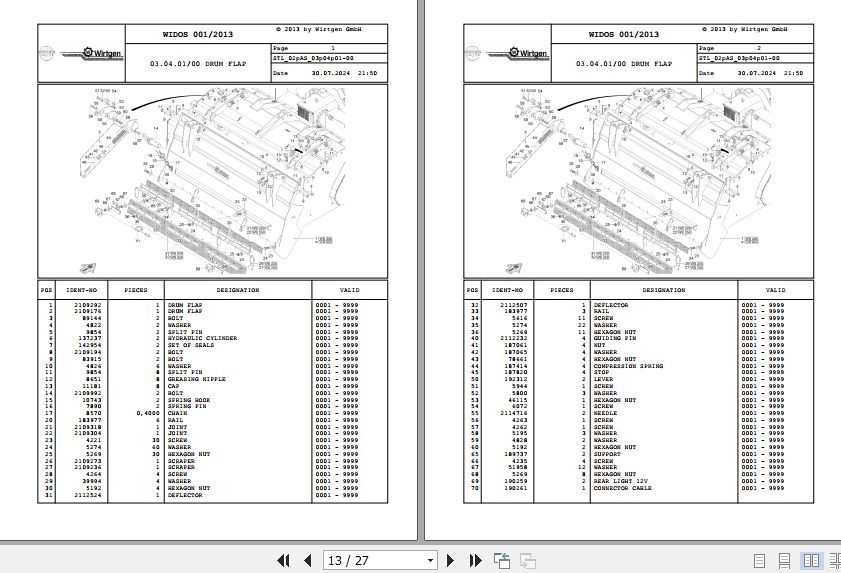Switch to continuous single page scrolling layout
Image resolution: width=841 pixels, height=573 pixels.
click(x=784, y=561)
